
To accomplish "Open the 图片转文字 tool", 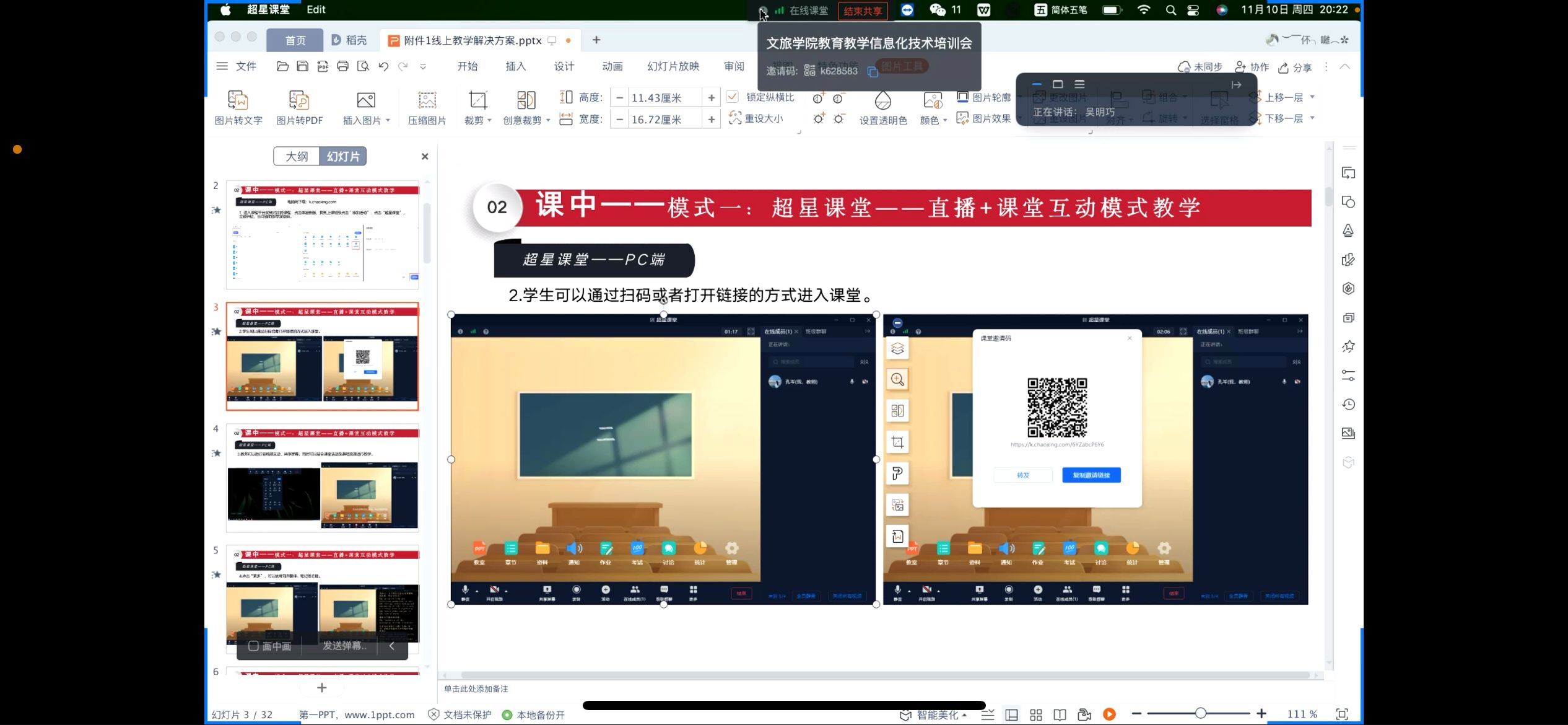I will [x=238, y=107].
